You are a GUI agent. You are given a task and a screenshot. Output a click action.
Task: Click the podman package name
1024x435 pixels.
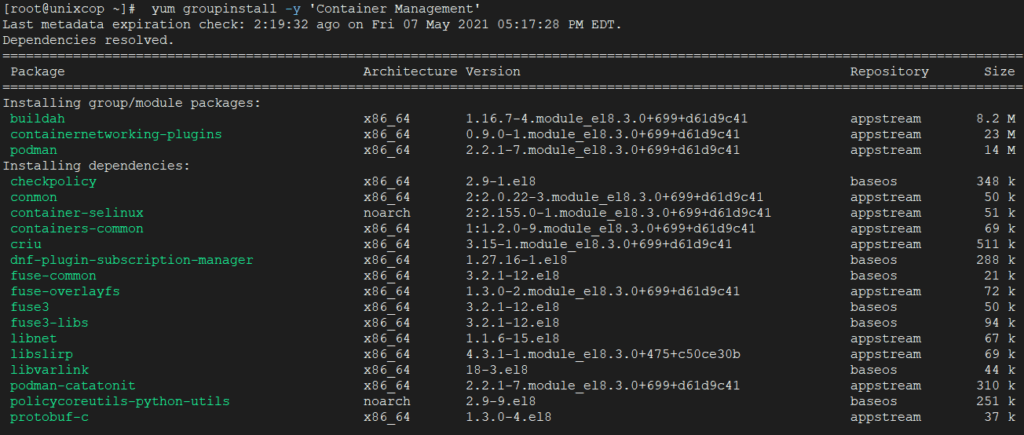click(x=34, y=150)
